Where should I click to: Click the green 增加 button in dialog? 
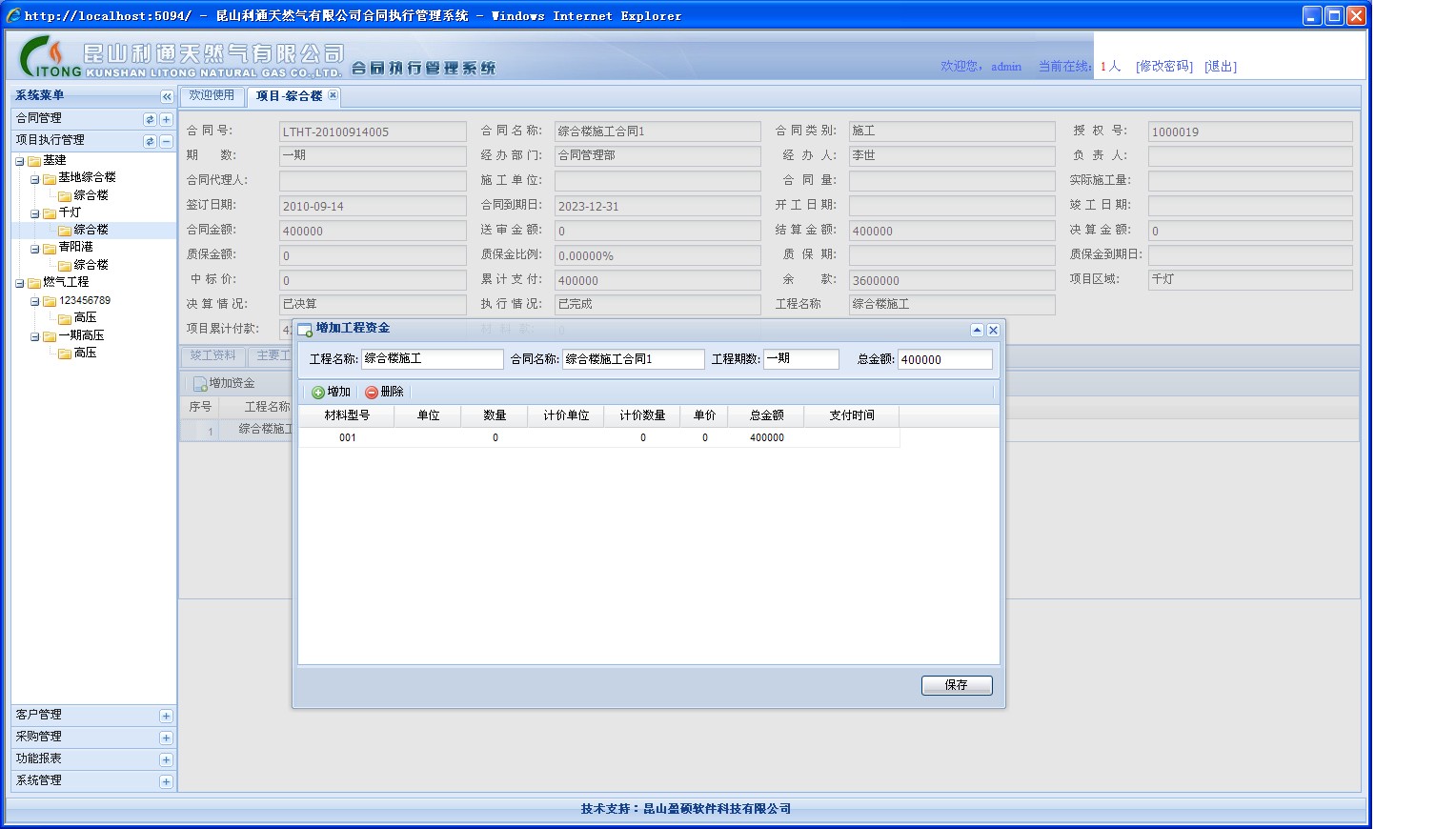332,392
